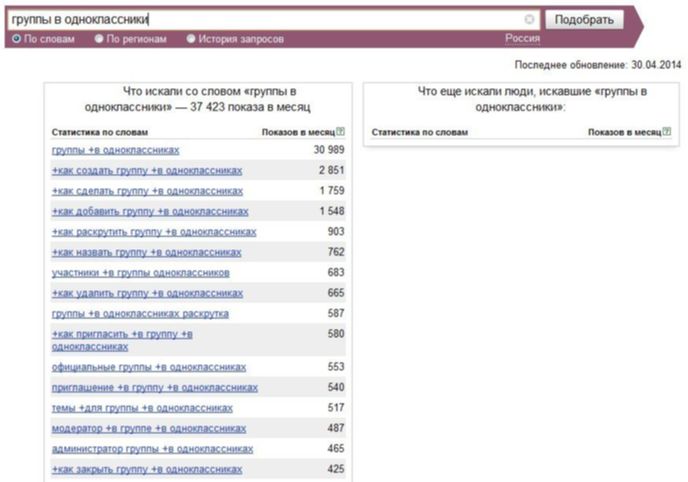
Task: Click 'Последнее обновление: 30.04.2014' text
Action: pos(598,65)
